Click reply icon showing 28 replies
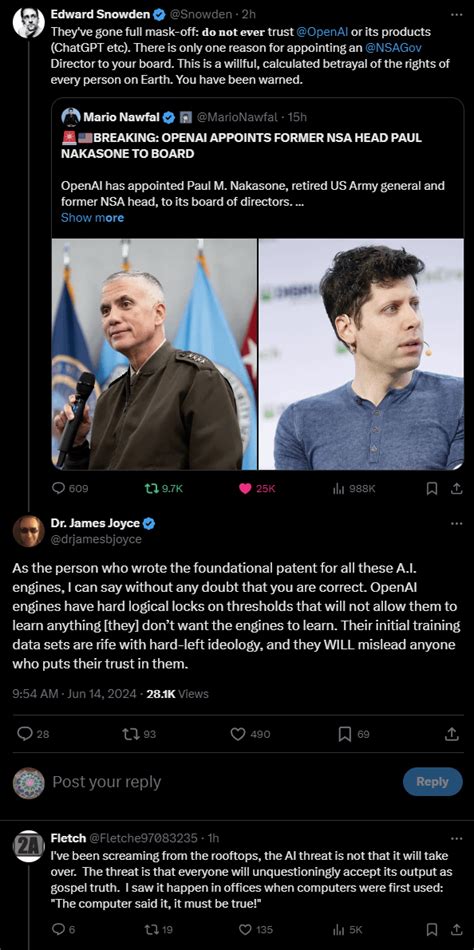 [x=24, y=734]
